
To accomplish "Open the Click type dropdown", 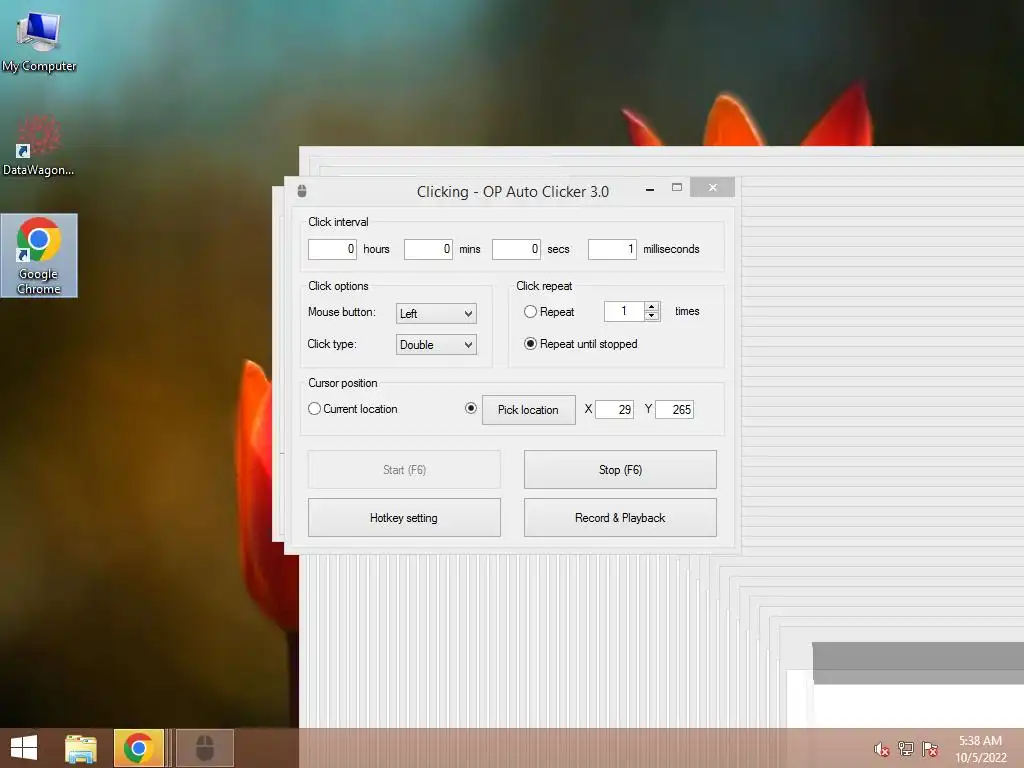I will 436,344.
